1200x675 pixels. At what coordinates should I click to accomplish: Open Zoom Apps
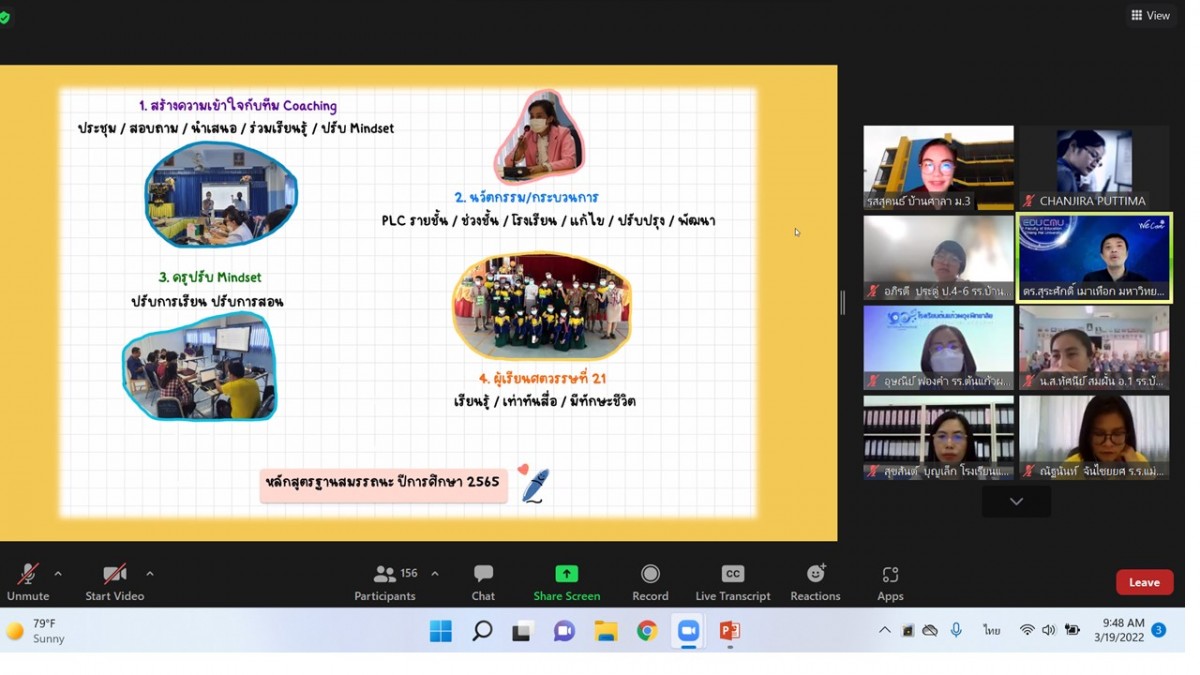tap(890, 582)
